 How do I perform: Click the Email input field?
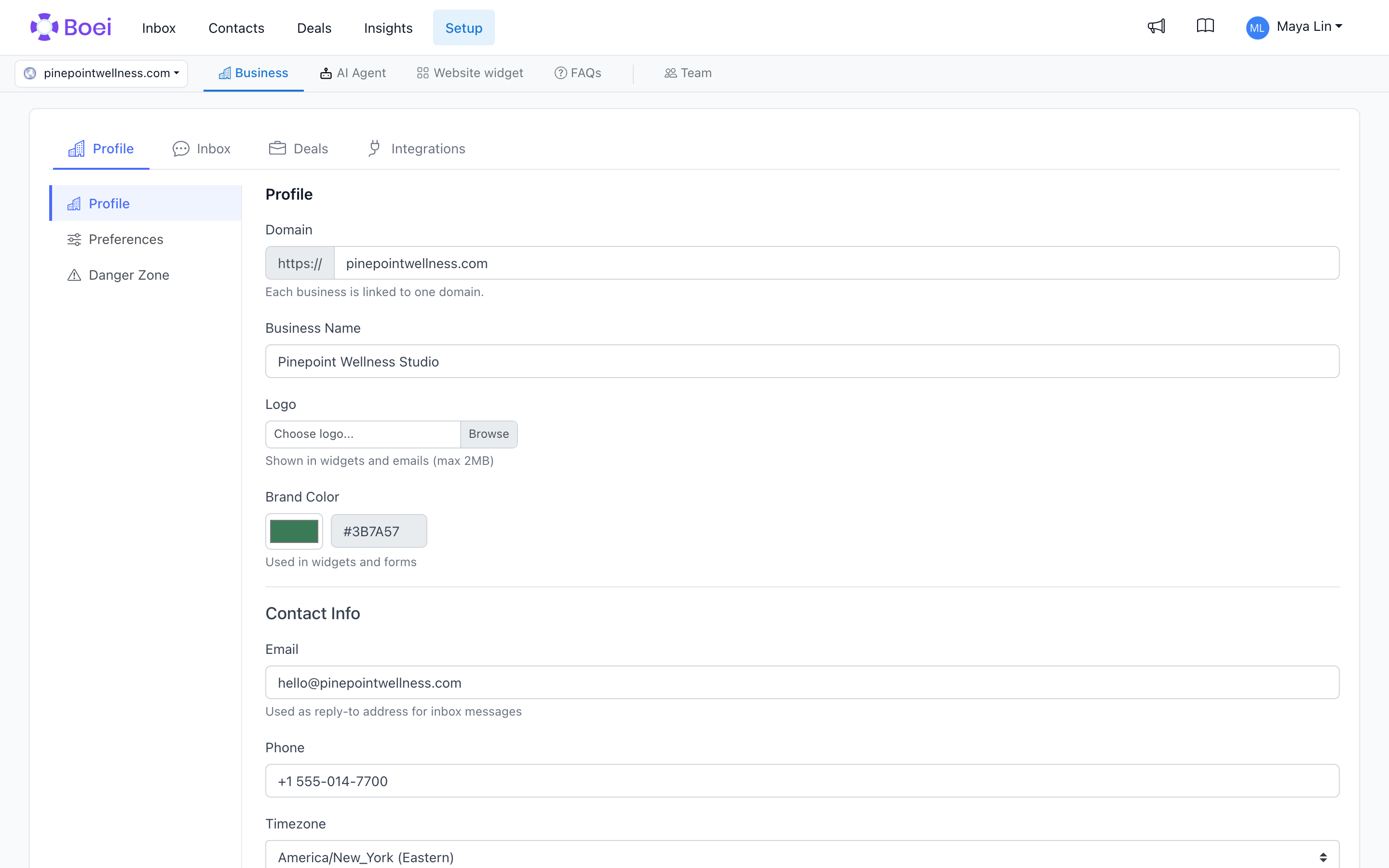[802, 682]
